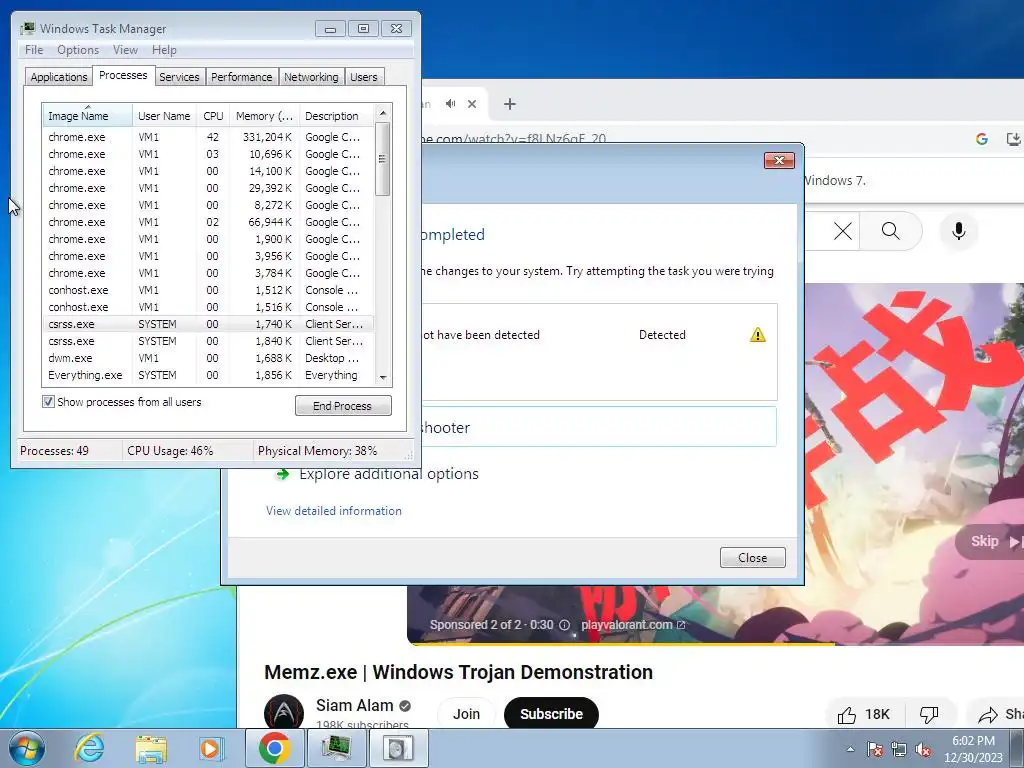Select the troubleshooter window taskbar button
1024x768 pixels.
398,748
